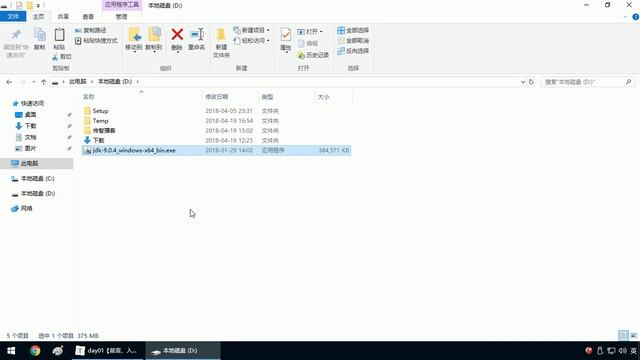This screenshot has width=640, height=360.
Task: Switch to the 主页 (Home) ribbon tab
Action: pos(38,16)
